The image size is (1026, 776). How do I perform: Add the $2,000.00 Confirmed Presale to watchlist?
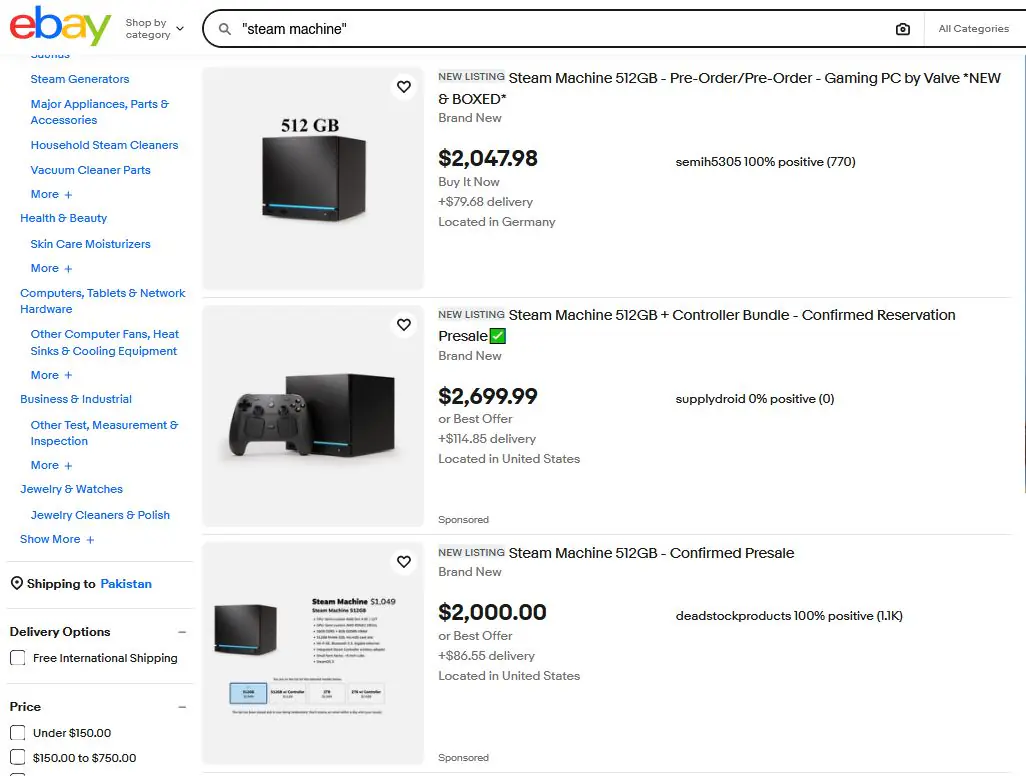(x=404, y=561)
